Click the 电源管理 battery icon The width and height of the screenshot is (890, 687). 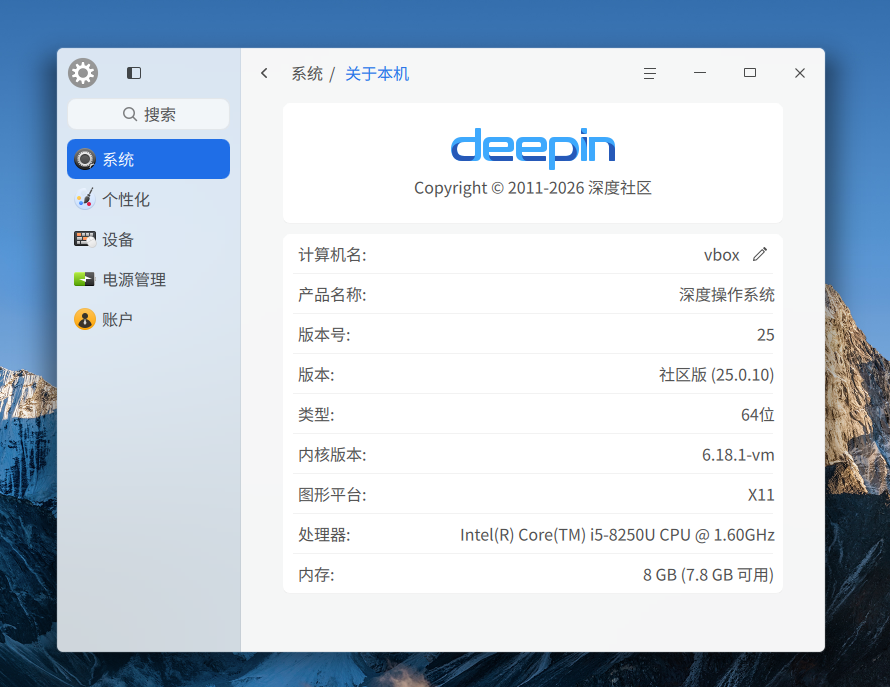[85, 279]
